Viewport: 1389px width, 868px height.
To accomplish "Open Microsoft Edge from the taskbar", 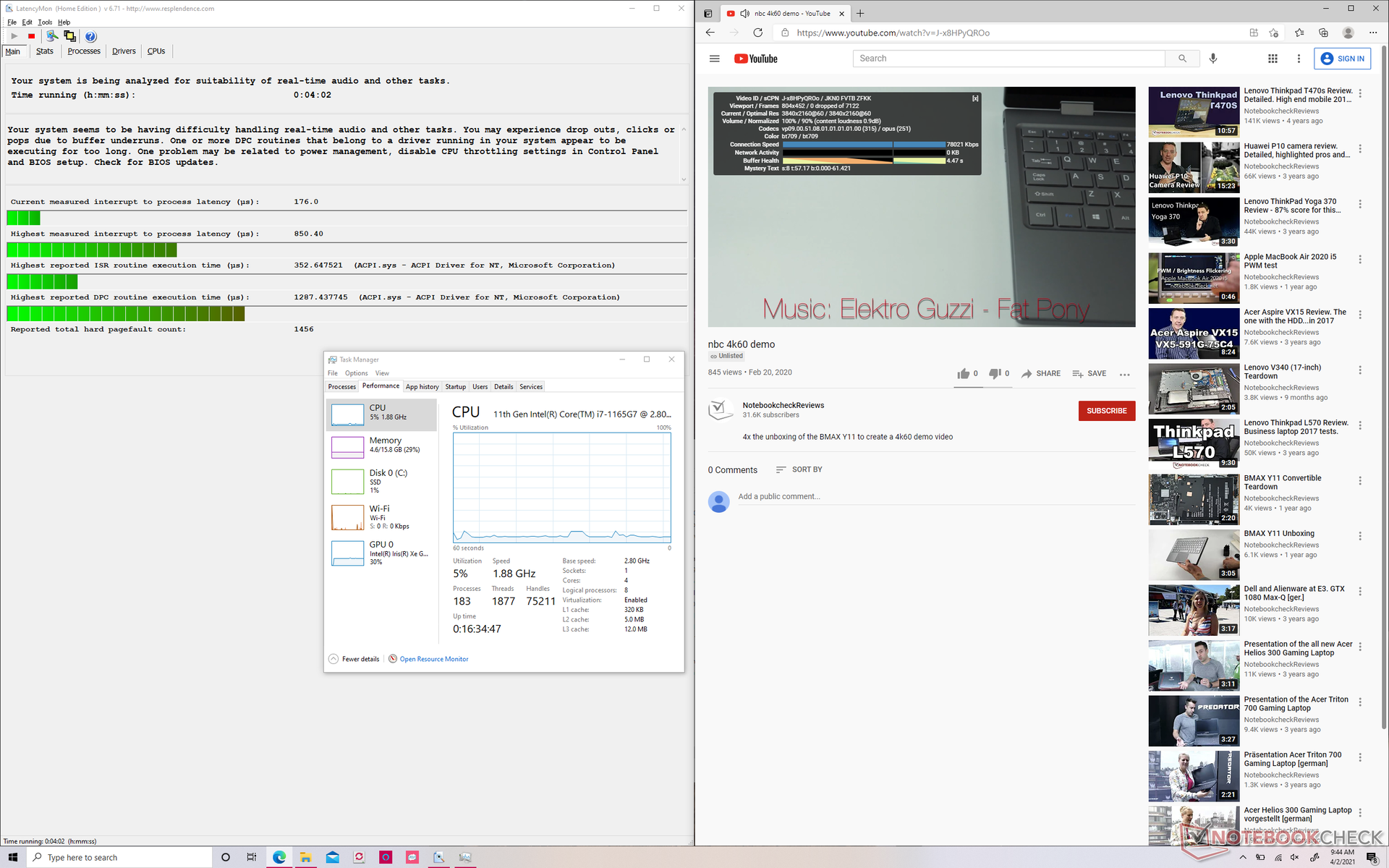I will (x=279, y=857).
